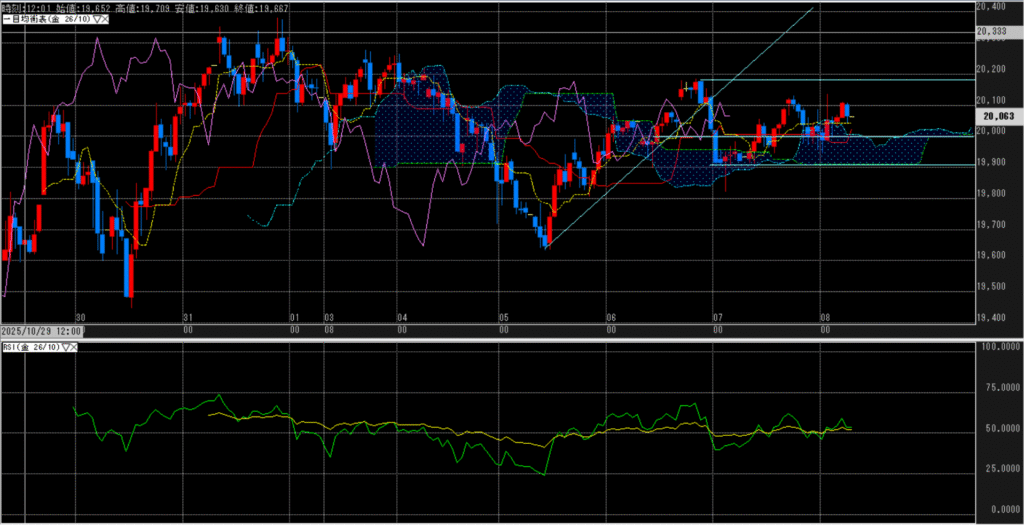The height and width of the screenshot is (525, 1024).
Task: Click the Ichimoku indicator label text
Action: 45,18
